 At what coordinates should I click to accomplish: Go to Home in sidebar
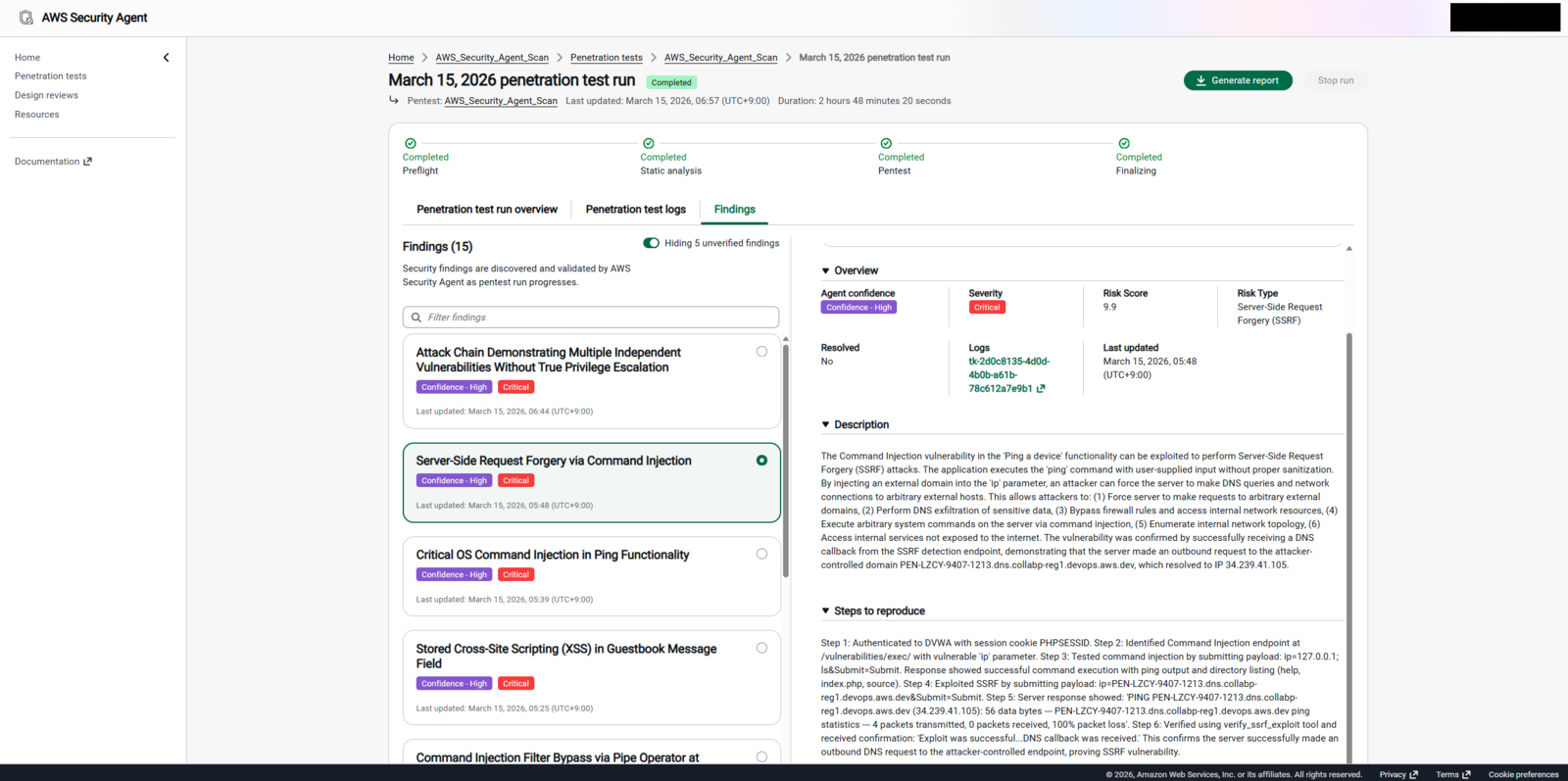click(27, 58)
